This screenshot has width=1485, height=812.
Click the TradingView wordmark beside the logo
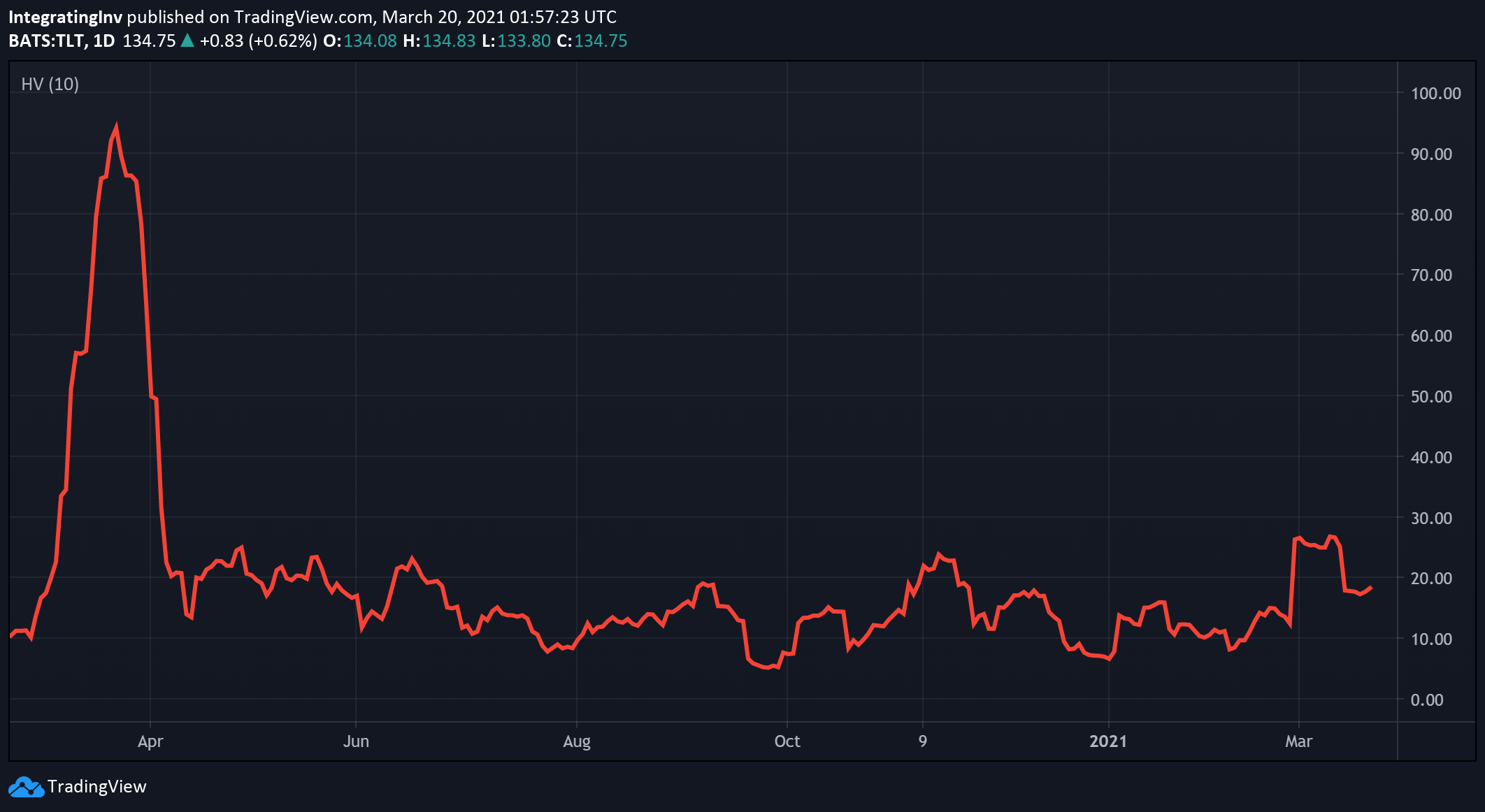pyautogui.click(x=97, y=787)
